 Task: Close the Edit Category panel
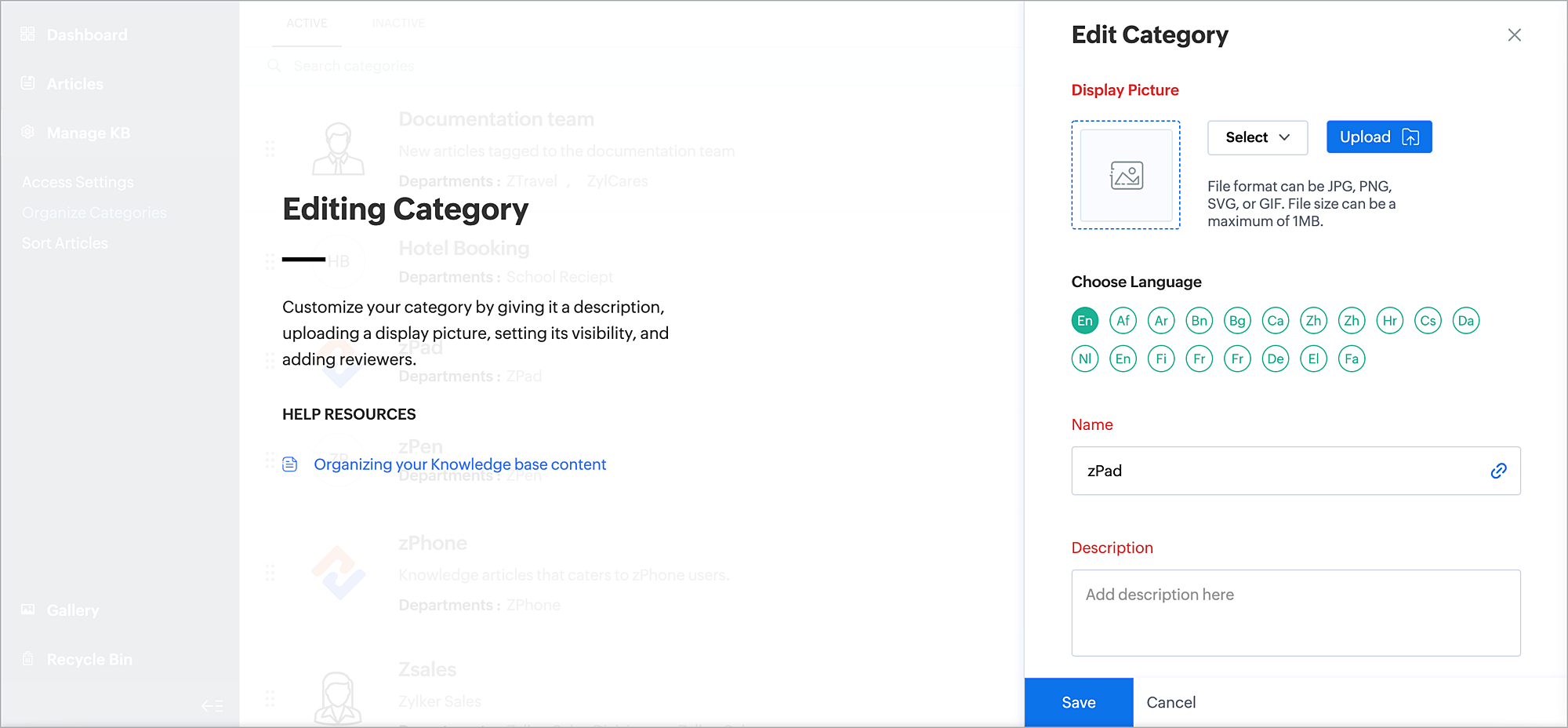click(1514, 35)
